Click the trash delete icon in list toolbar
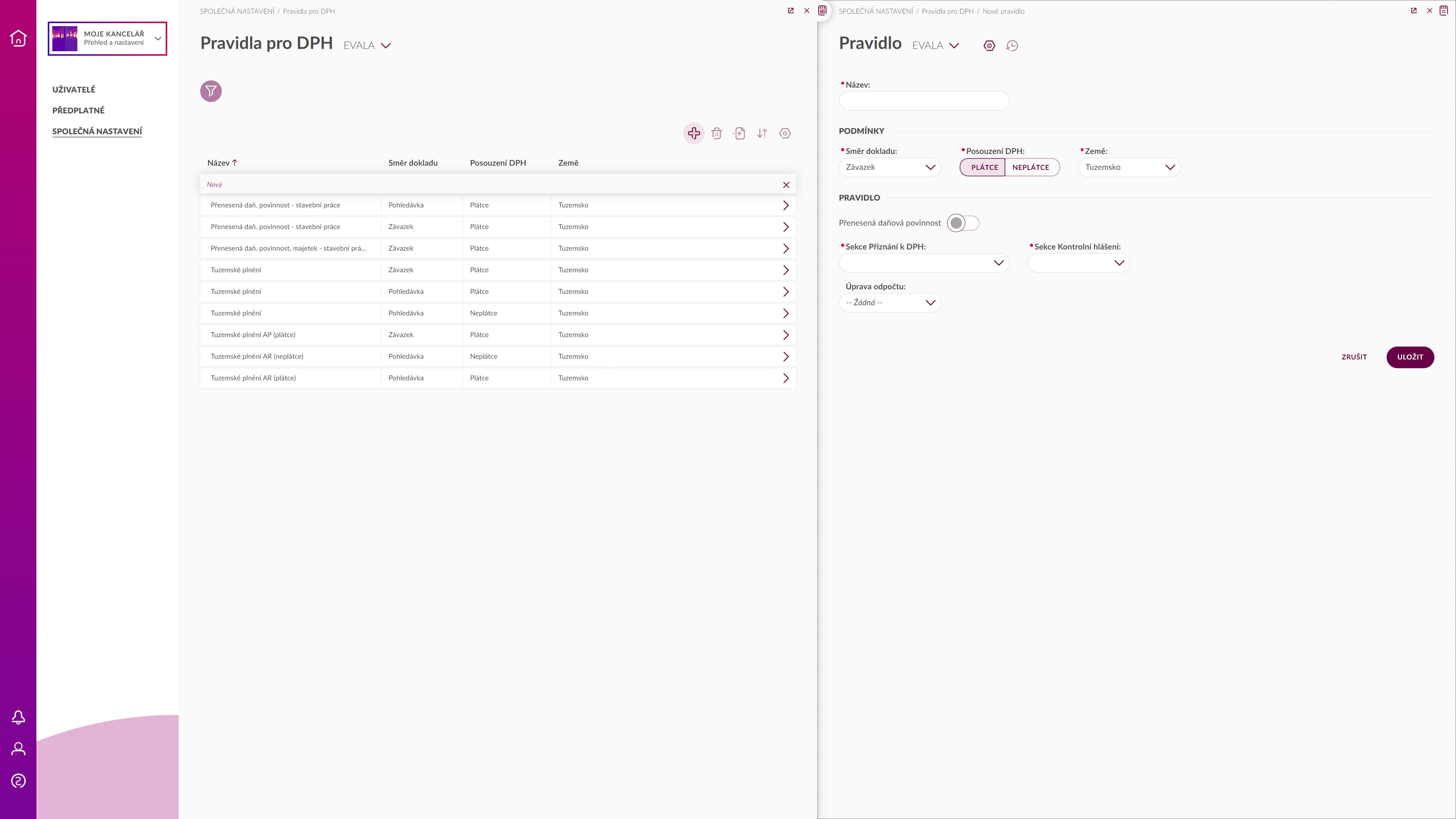Viewport: 1456px width, 819px height. (717, 133)
